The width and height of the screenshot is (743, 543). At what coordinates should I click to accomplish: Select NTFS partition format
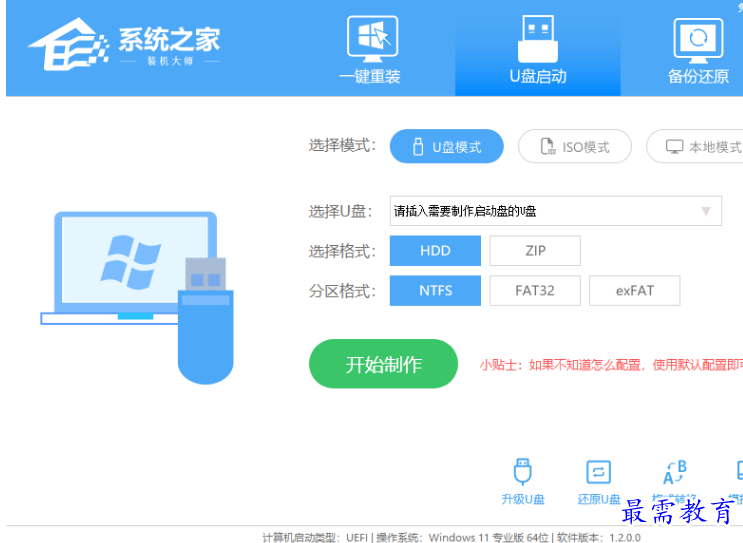pos(435,290)
